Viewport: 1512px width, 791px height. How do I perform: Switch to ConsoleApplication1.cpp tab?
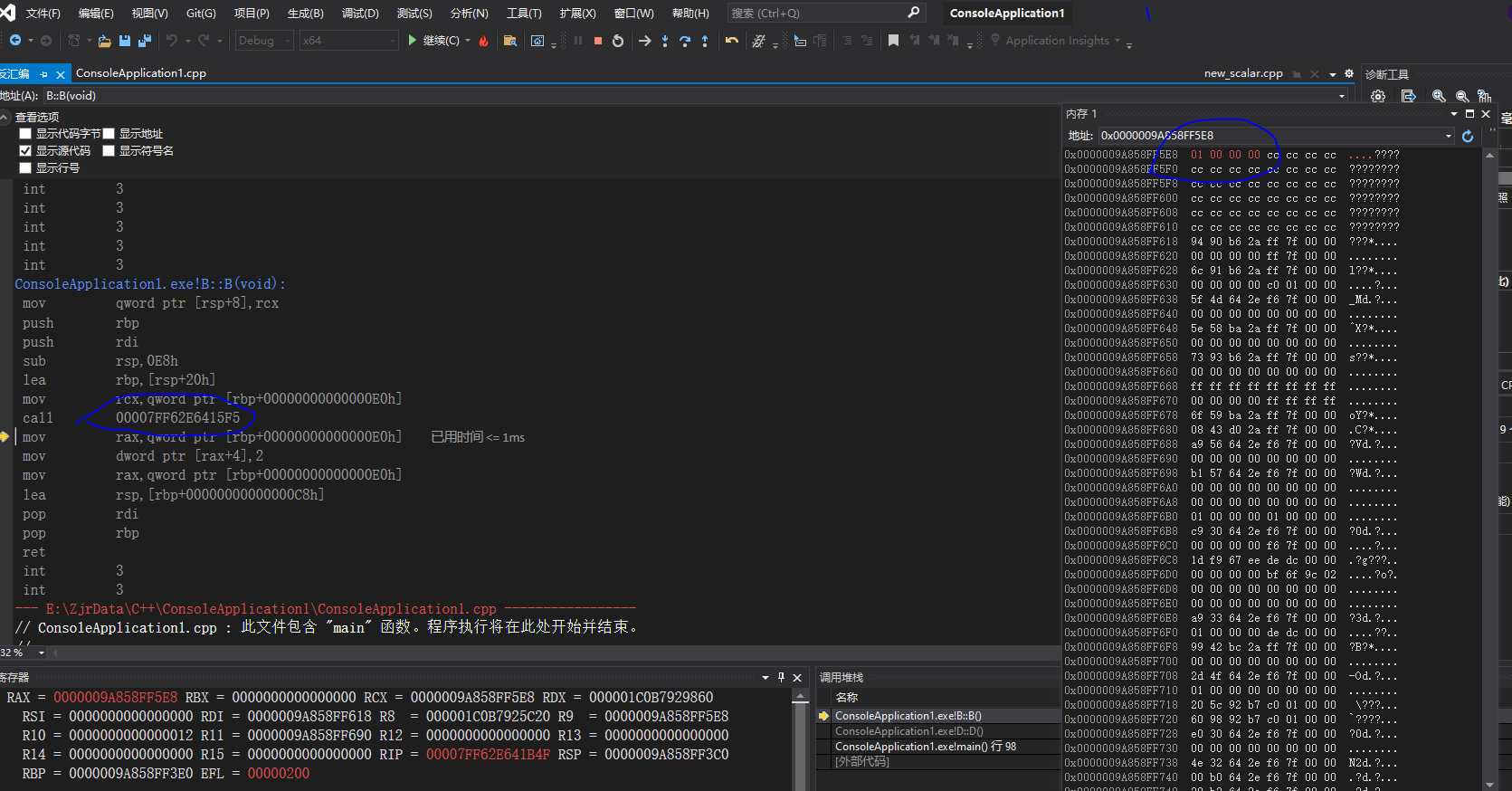[141, 73]
